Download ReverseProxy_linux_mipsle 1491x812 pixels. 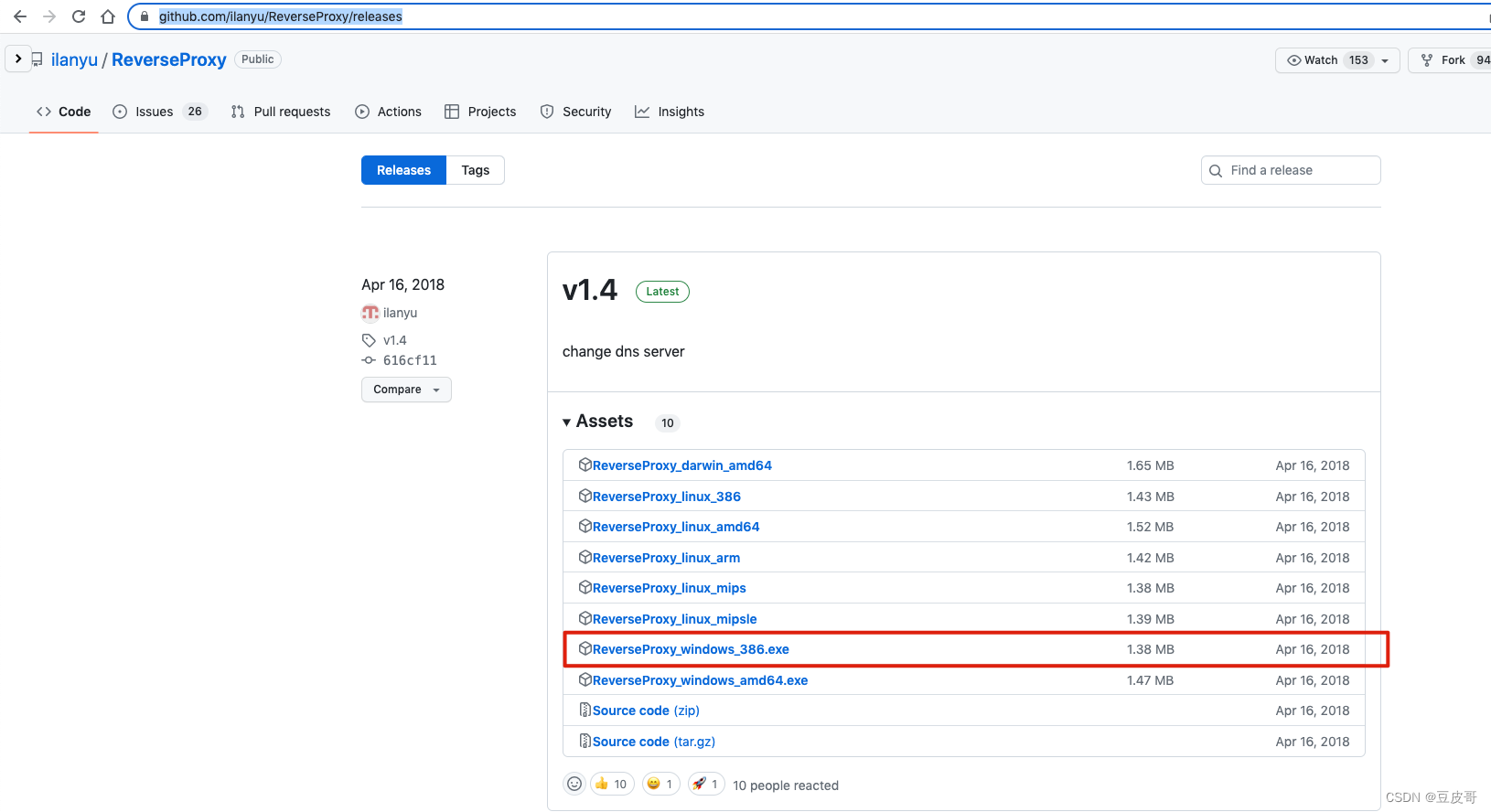[x=675, y=619]
